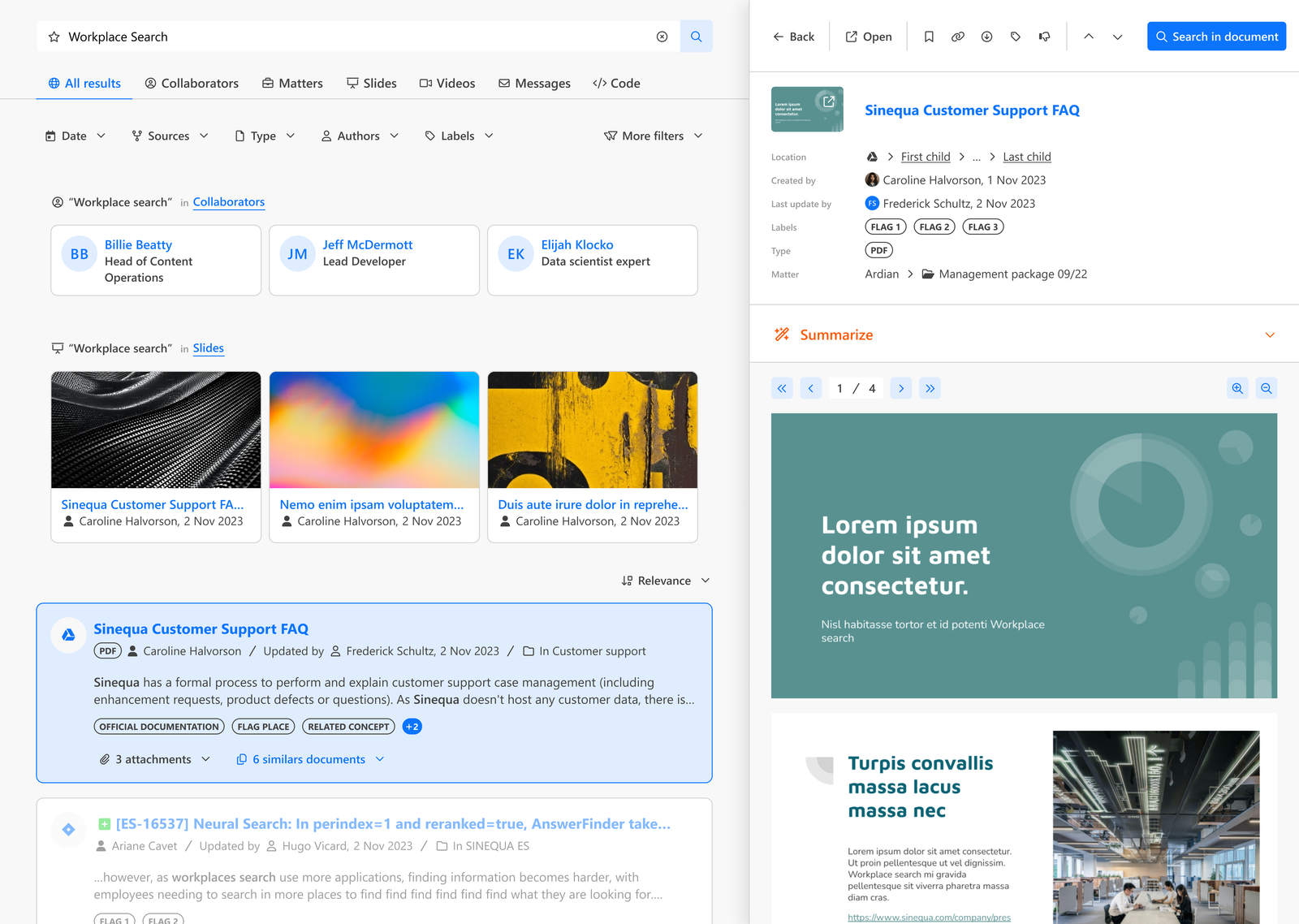
Task: Switch to Code tab
Action: tap(616, 83)
